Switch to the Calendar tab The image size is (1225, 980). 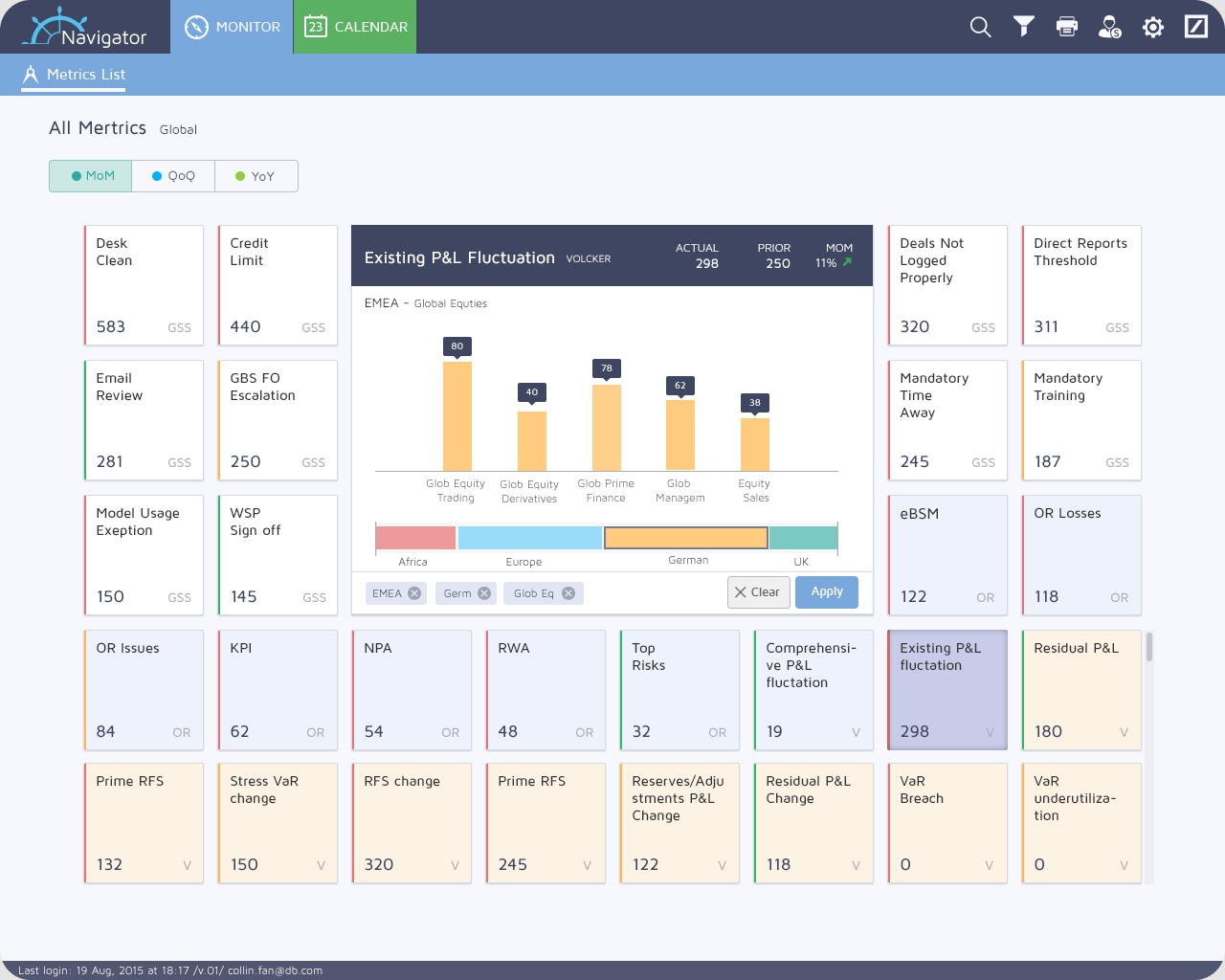pos(355,27)
